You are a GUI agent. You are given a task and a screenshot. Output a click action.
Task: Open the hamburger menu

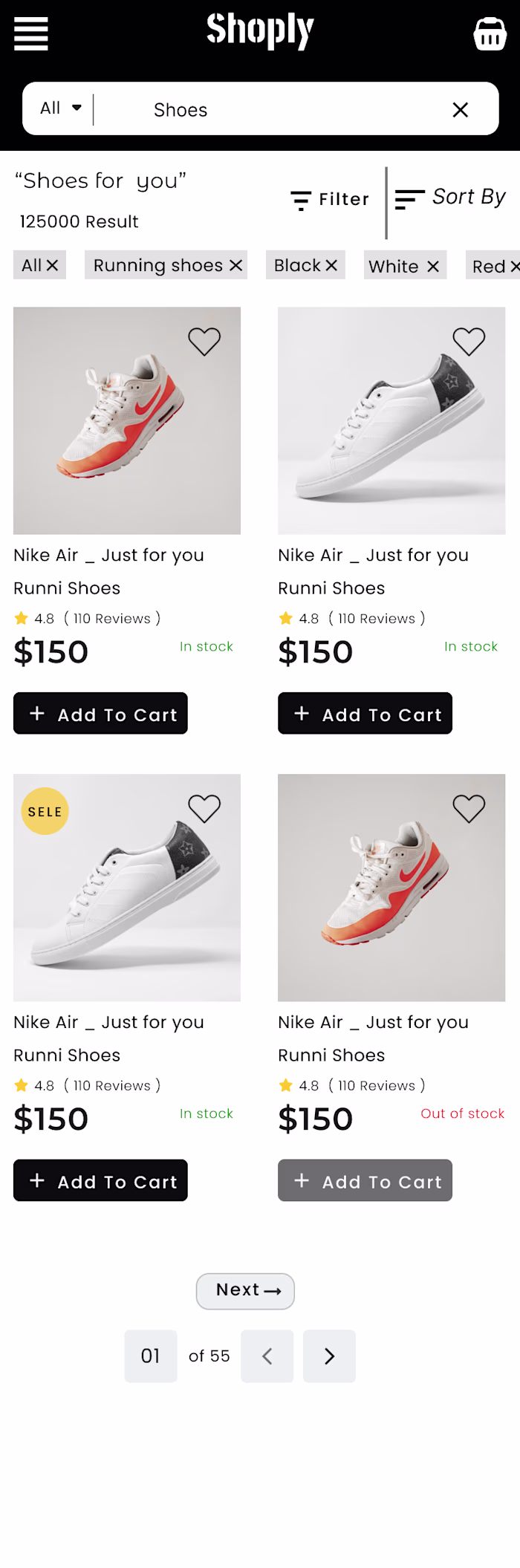[30, 33]
